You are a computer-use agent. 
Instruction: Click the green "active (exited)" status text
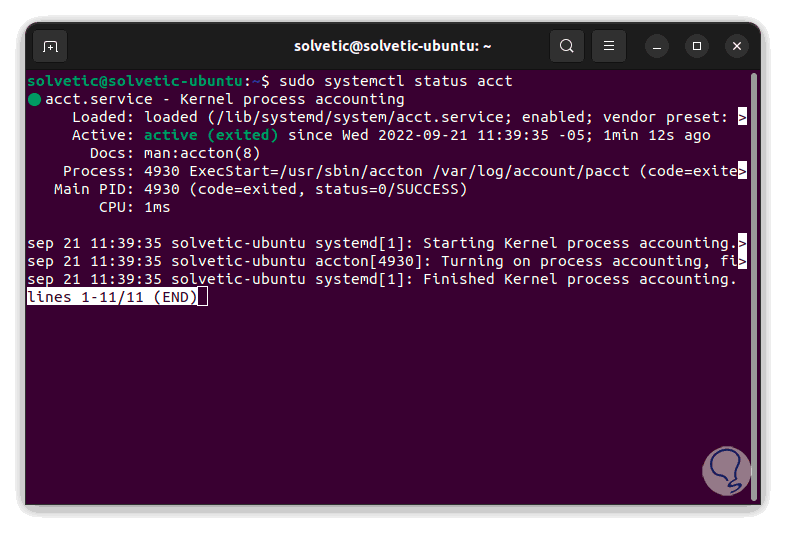click(x=211, y=135)
